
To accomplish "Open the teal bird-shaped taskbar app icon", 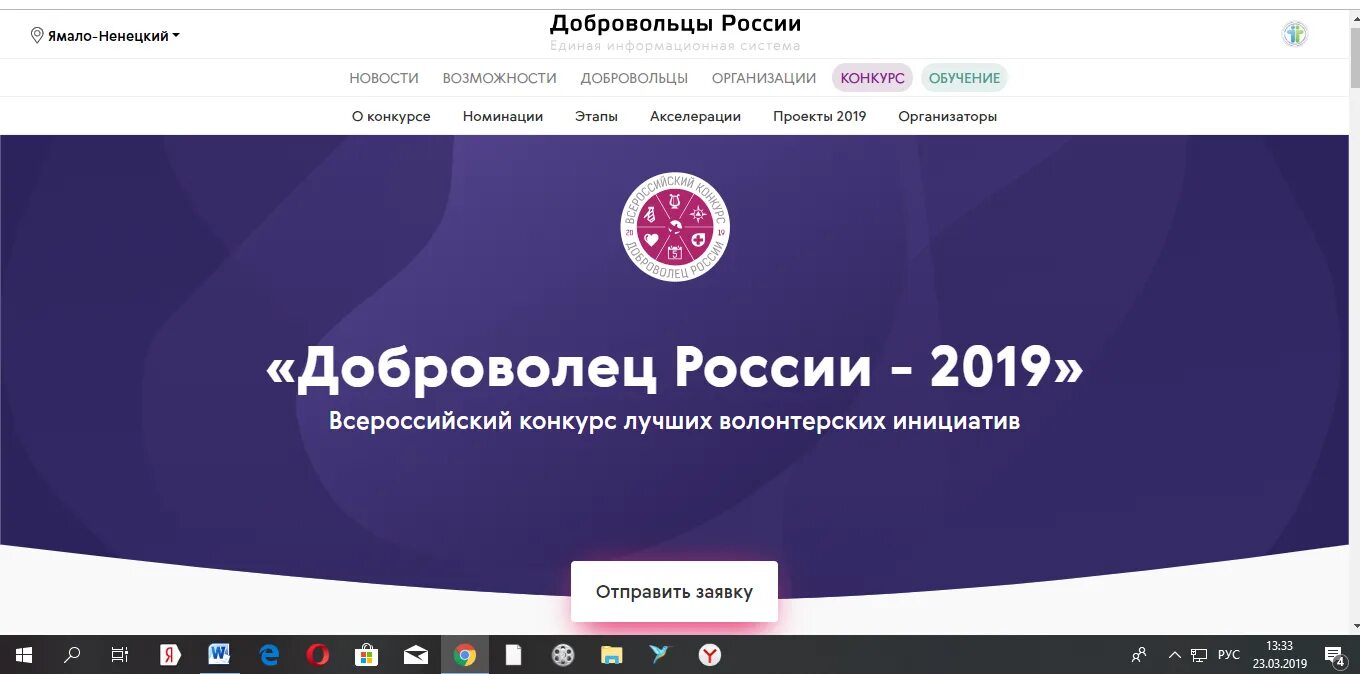I will pyautogui.click(x=660, y=655).
